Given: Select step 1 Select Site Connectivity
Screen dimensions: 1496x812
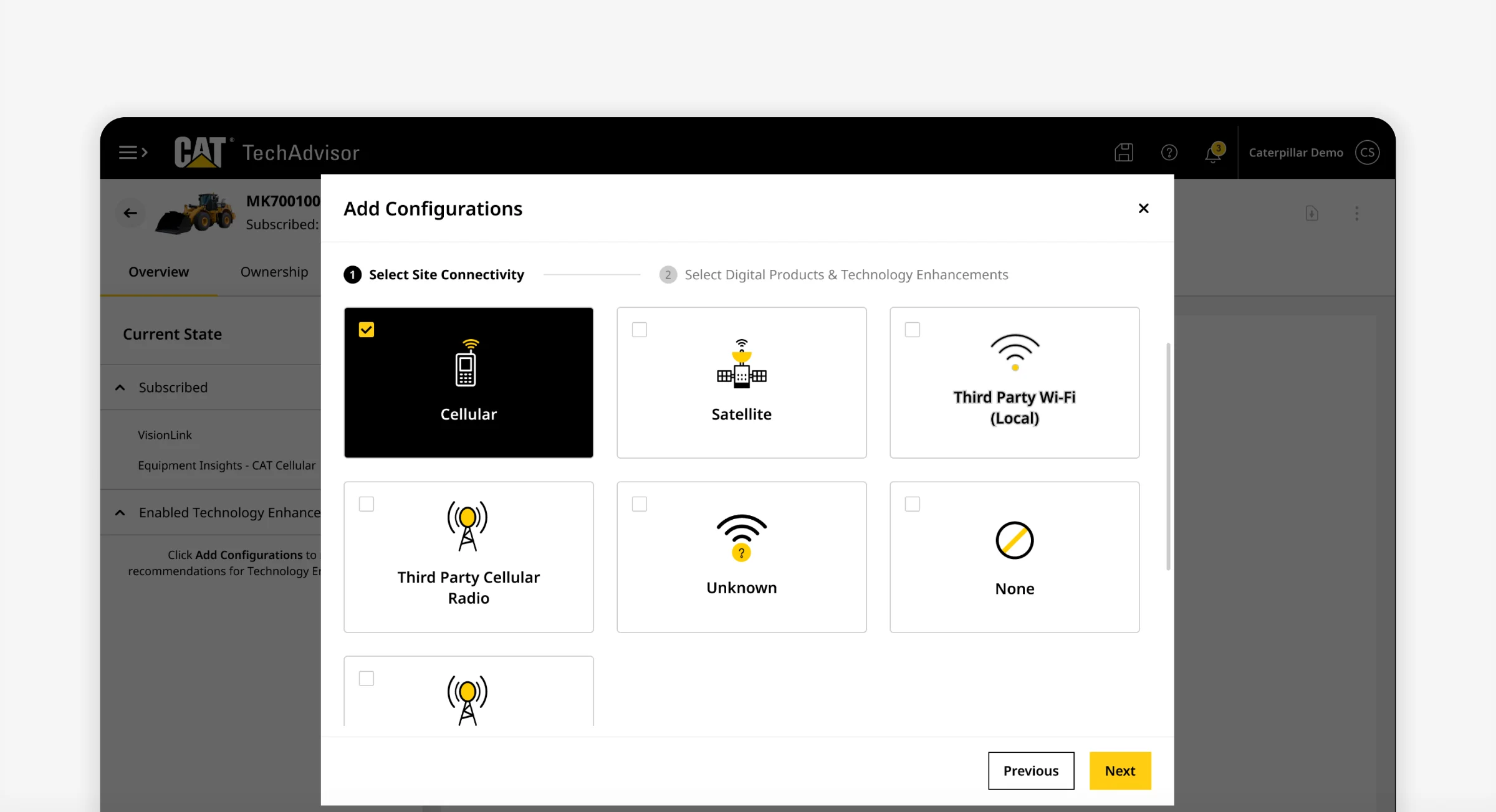Looking at the screenshot, I should [434, 275].
